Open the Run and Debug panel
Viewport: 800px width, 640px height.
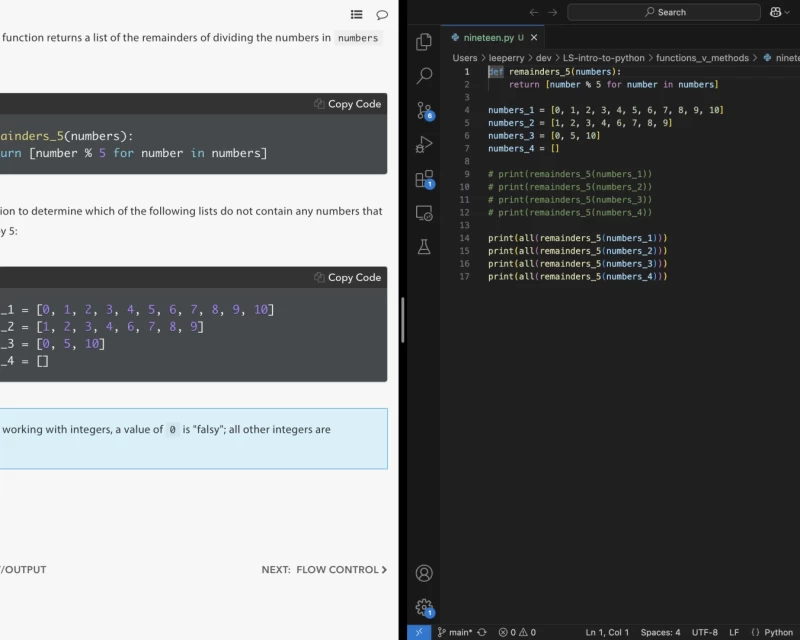tap(424, 143)
